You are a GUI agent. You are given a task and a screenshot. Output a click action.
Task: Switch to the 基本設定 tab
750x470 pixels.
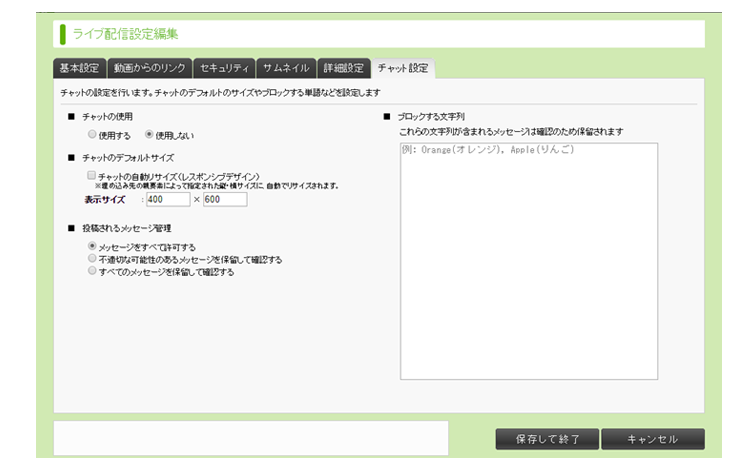point(79,68)
